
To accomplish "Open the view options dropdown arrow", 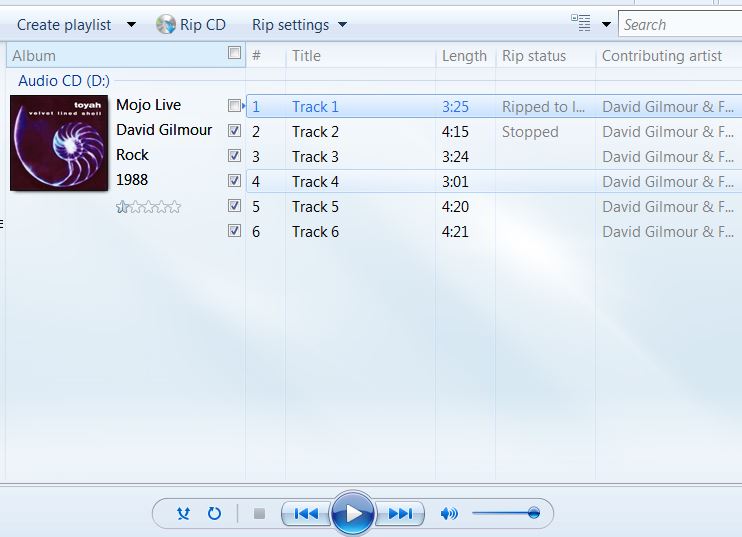I will tap(606, 24).
